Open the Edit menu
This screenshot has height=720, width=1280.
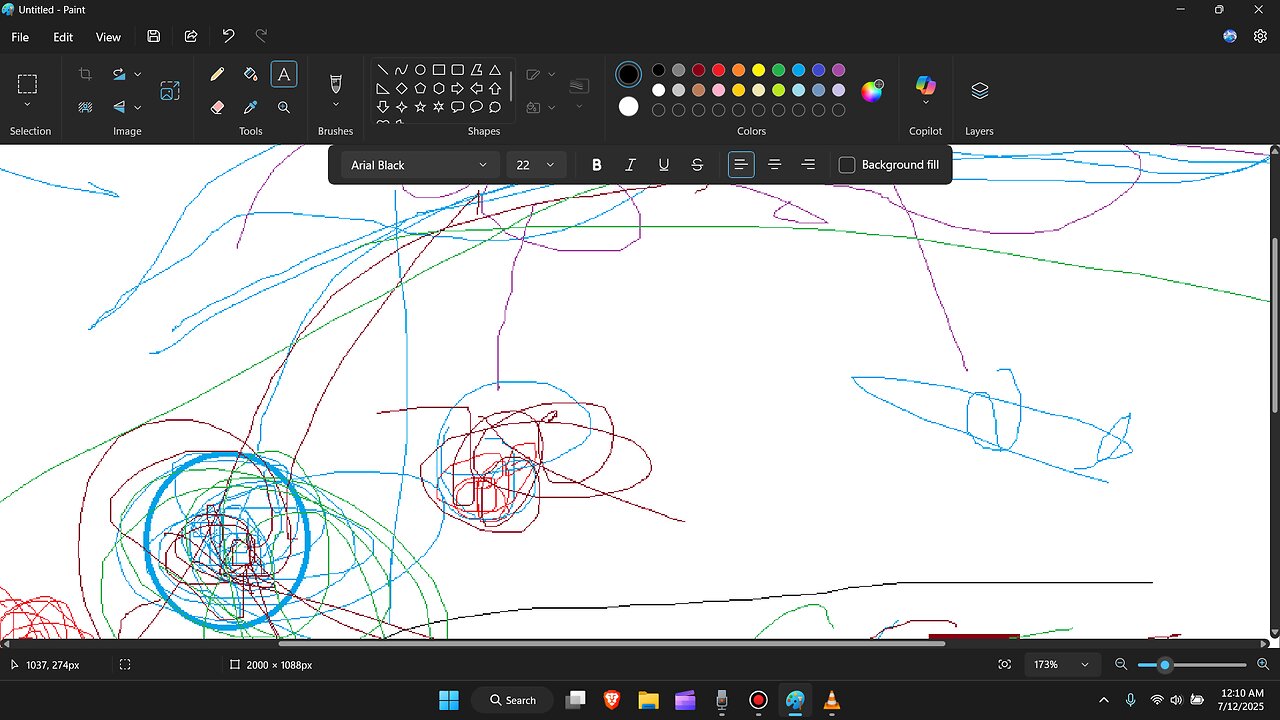[x=63, y=37]
